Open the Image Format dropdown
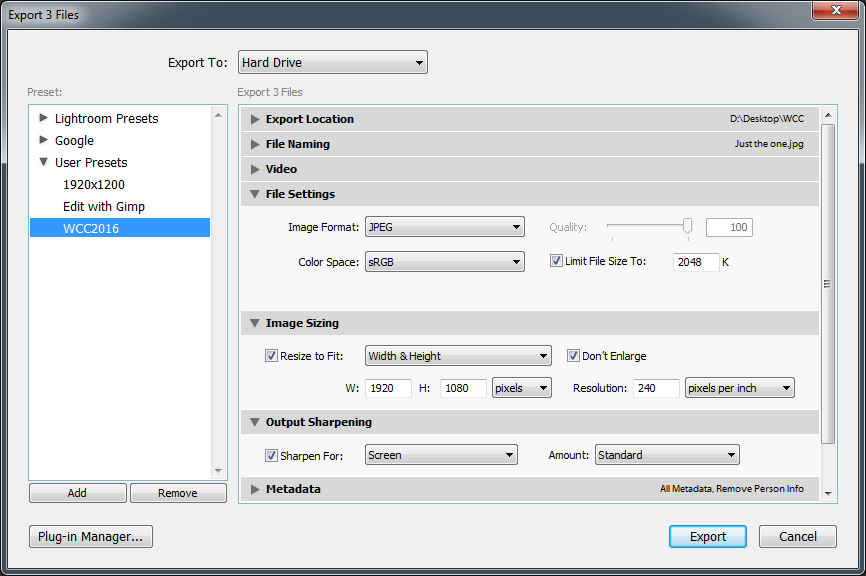Image resolution: width=866 pixels, height=576 pixels. (x=444, y=226)
